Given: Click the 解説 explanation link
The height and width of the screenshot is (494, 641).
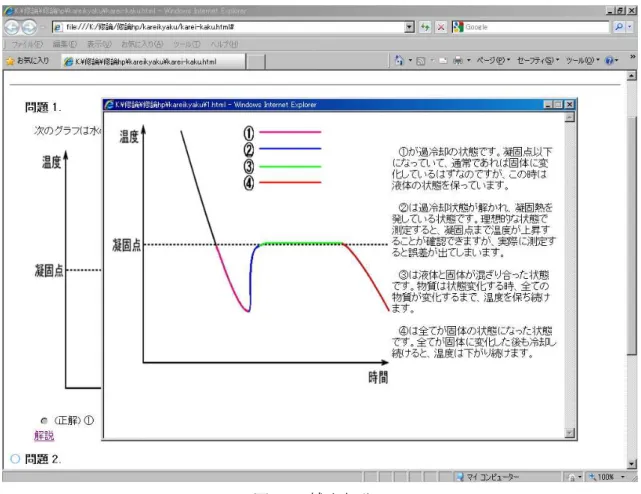Looking at the screenshot, I should click(44, 436).
